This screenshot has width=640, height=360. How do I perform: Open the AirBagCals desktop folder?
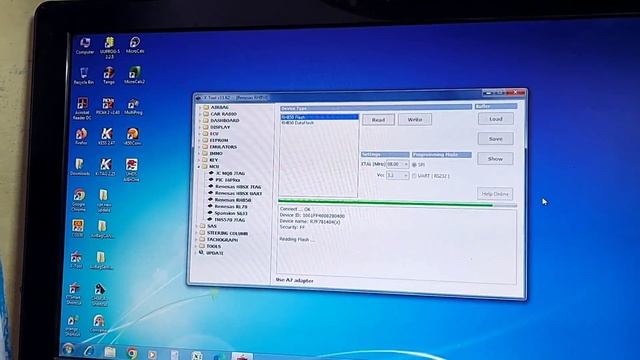click(x=102, y=230)
